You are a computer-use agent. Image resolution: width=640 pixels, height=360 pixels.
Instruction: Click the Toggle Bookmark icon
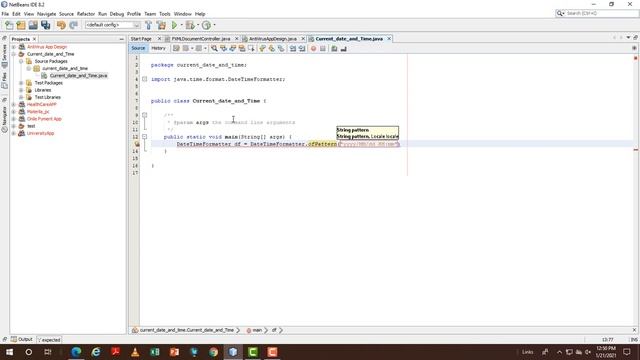[x=281, y=49]
